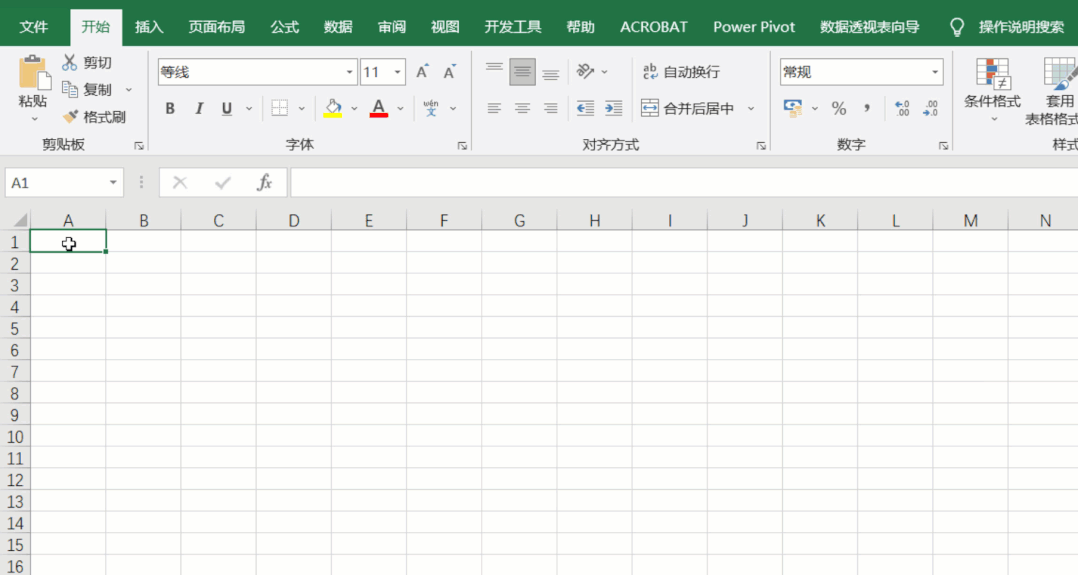Click the accounting number format icon
This screenshot has width=1078, height=575.
pos(793,109)
